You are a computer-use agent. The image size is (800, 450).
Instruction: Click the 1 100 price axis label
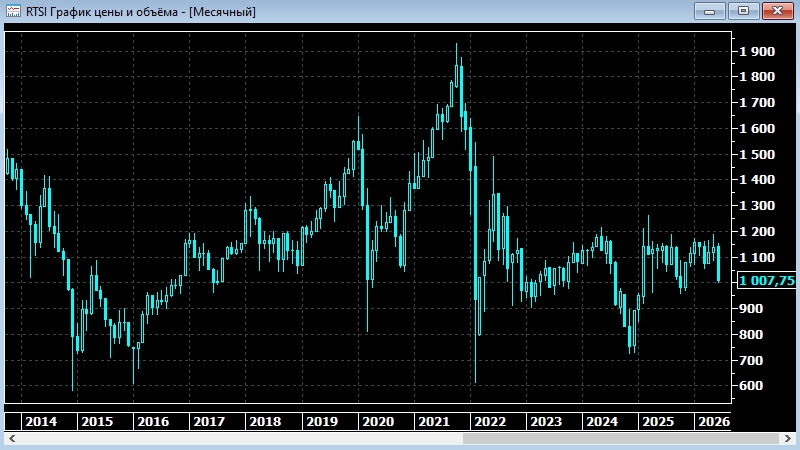pos(757,258)
